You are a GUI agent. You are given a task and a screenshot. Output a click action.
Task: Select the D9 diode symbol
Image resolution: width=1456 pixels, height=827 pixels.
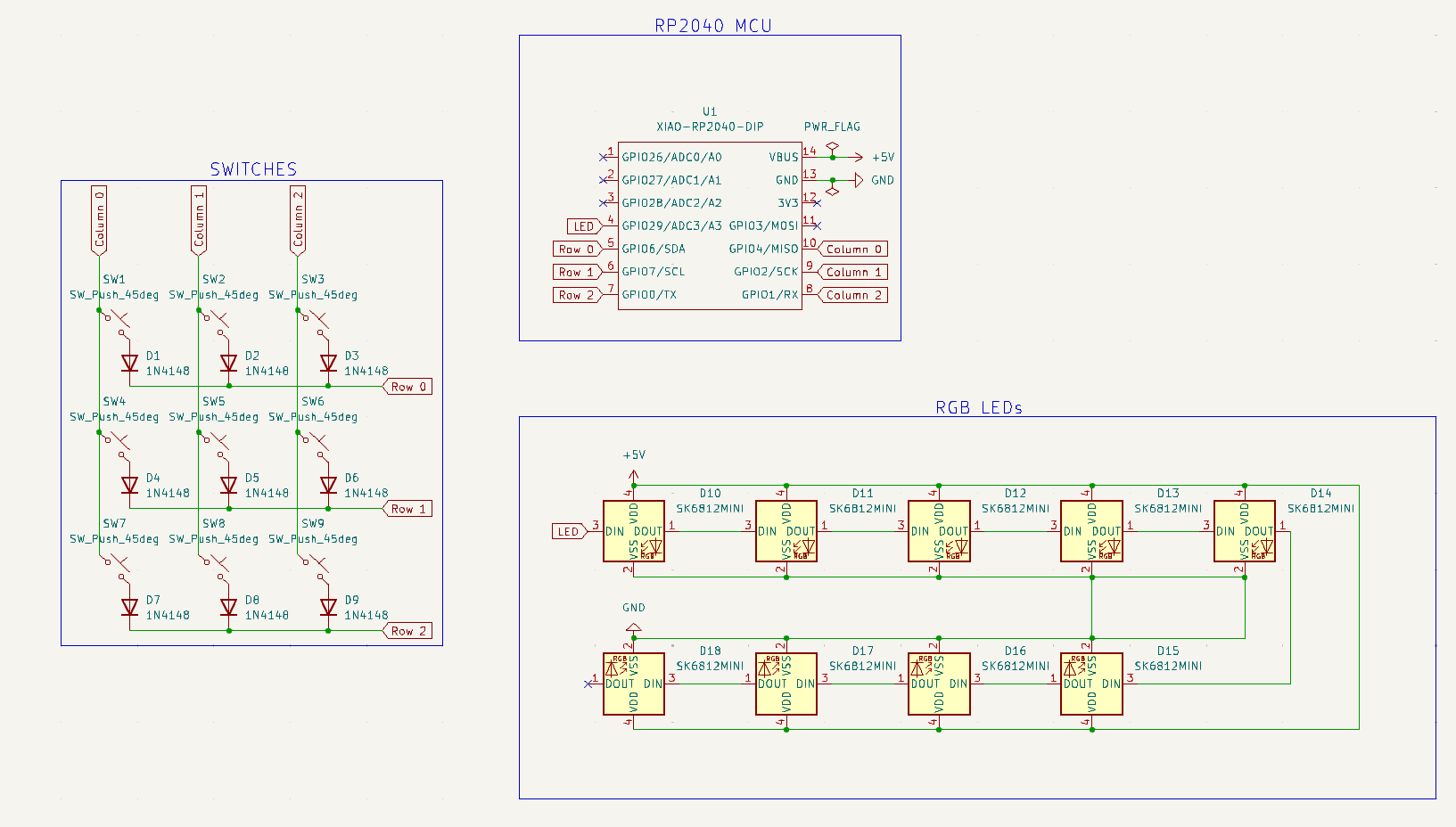pyautogui.click(x=328, y=607)
